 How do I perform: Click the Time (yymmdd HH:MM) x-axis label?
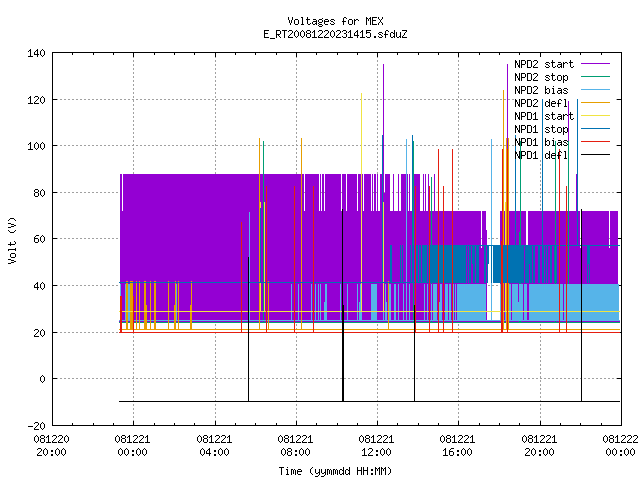pos(335,471)
